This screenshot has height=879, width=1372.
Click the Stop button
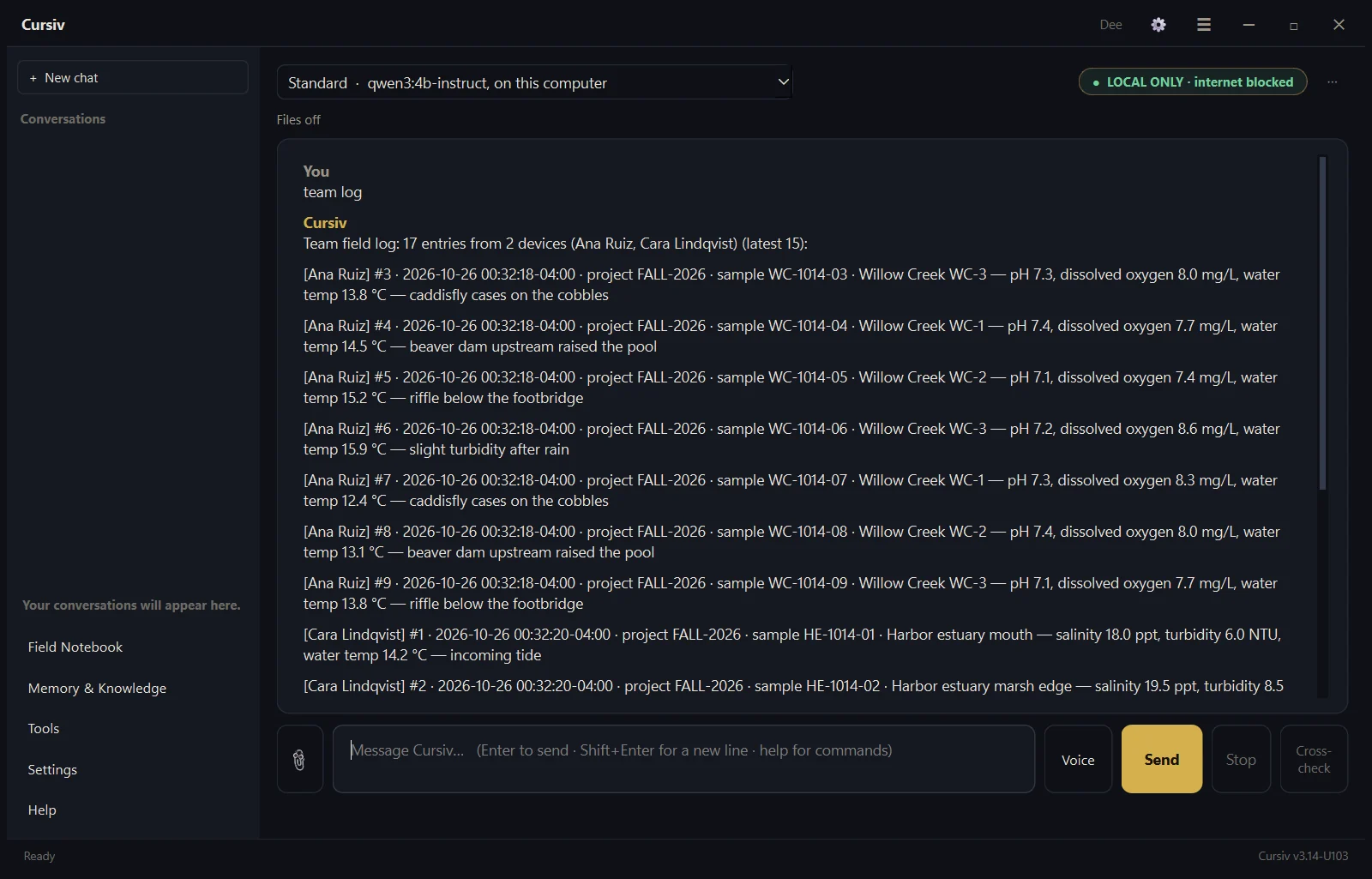[1241, 759]
